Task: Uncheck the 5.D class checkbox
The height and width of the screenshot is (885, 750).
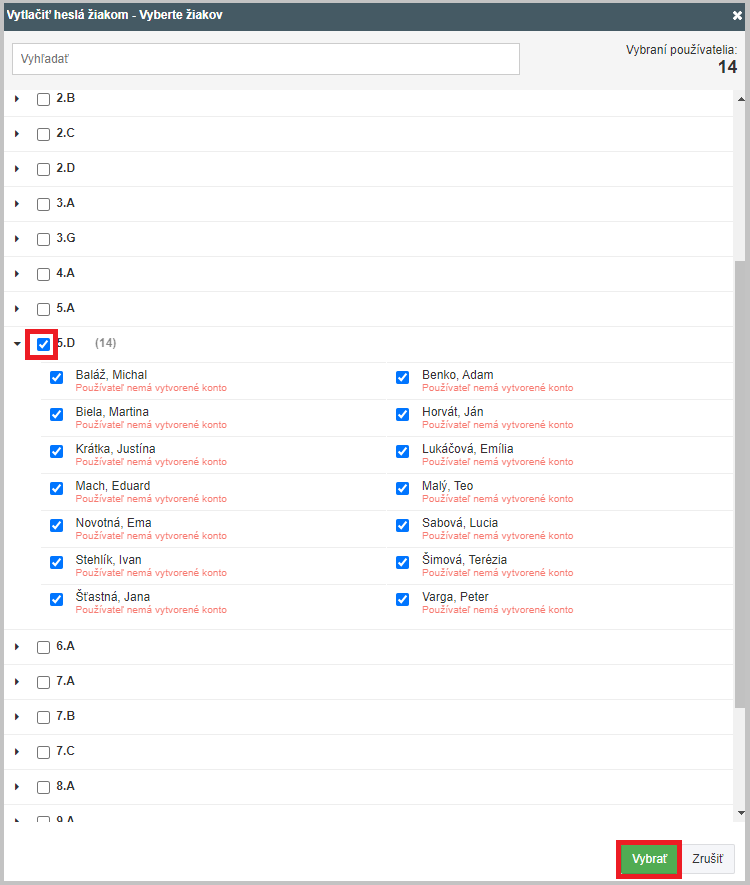Action: pyautogui.click(x=43, y=344)
